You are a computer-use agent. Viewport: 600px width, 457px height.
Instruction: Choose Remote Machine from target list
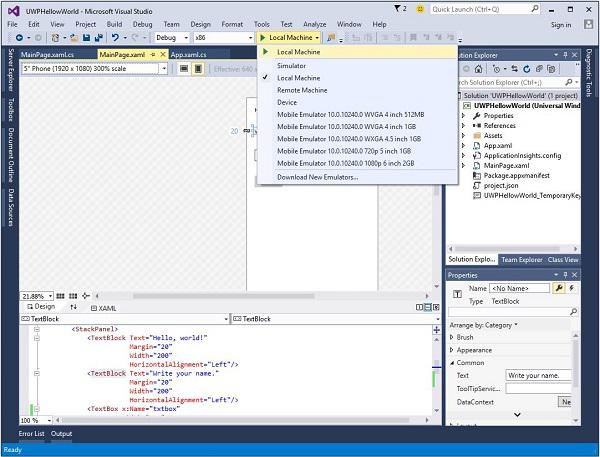coord(301,90)
